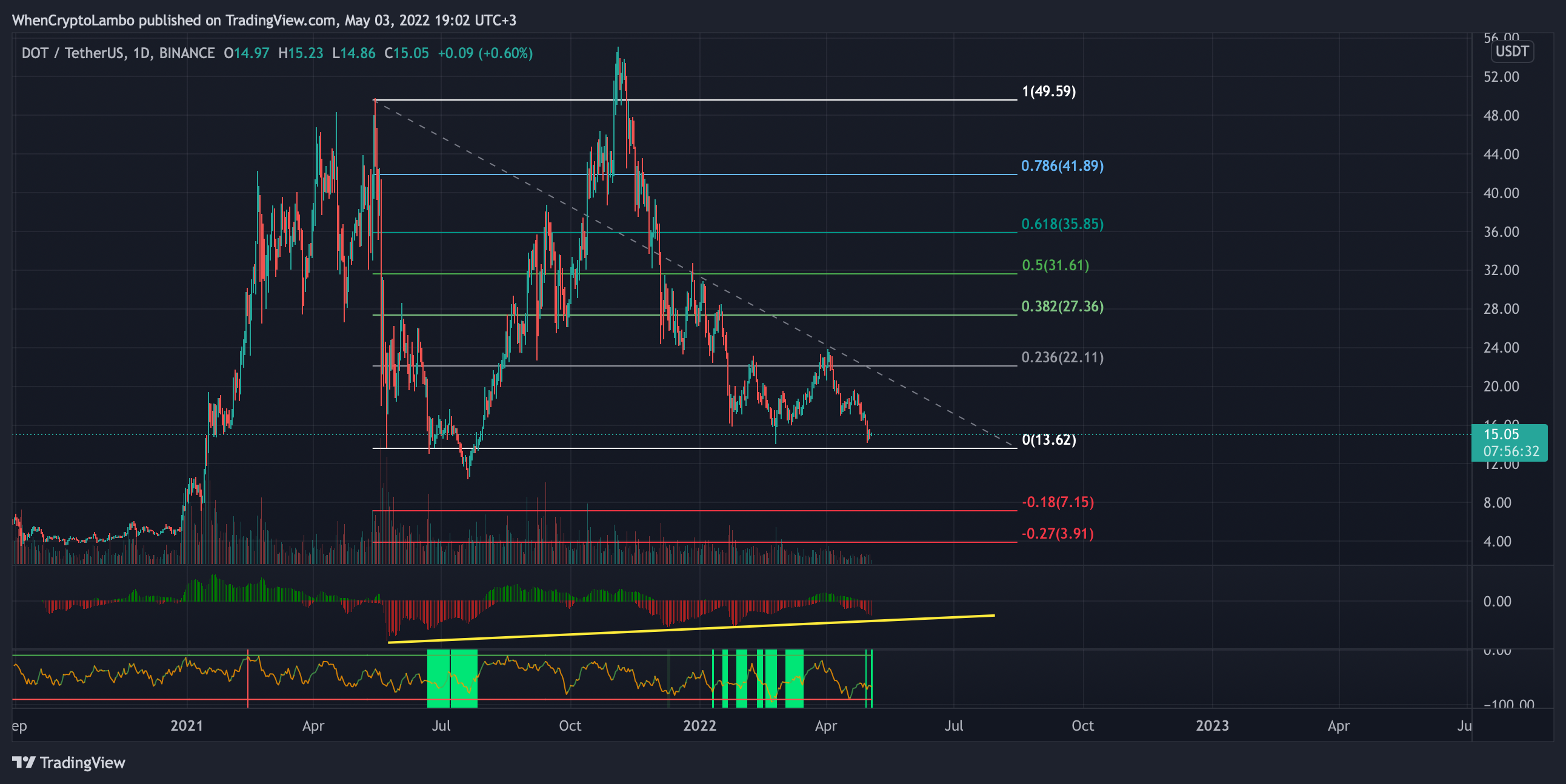Click the close value C15.05
Screen dimensions: 1566x784
tap(406, 53)
